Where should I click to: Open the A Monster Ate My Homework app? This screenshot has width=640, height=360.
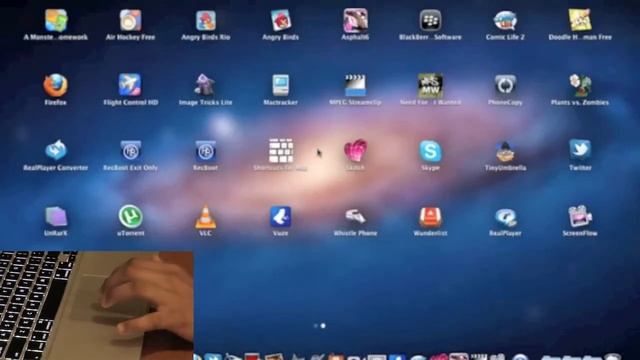click(56, 20)
